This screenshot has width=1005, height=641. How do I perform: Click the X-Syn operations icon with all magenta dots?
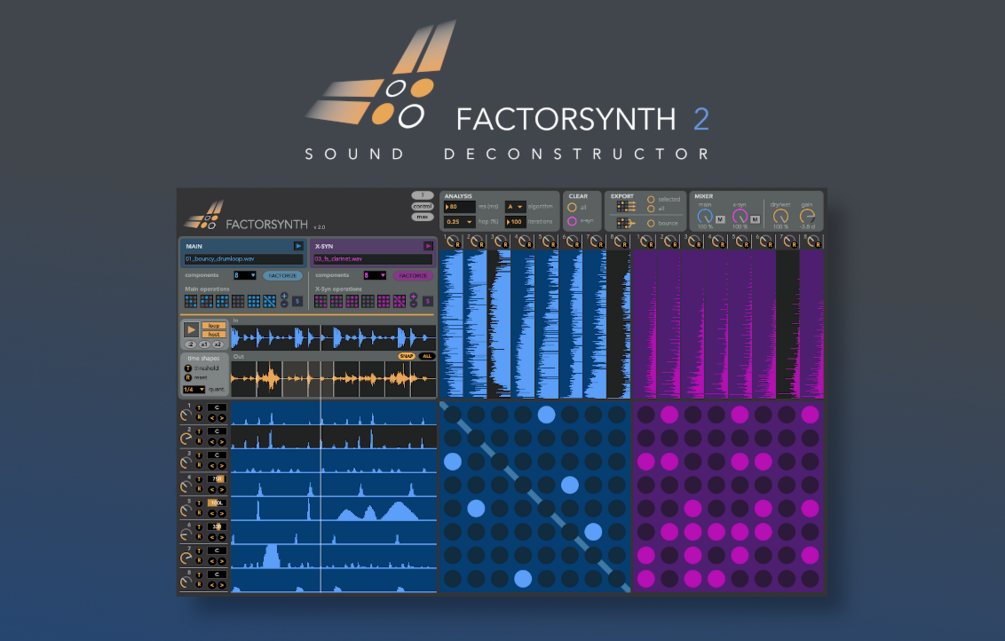coord(383,301)
